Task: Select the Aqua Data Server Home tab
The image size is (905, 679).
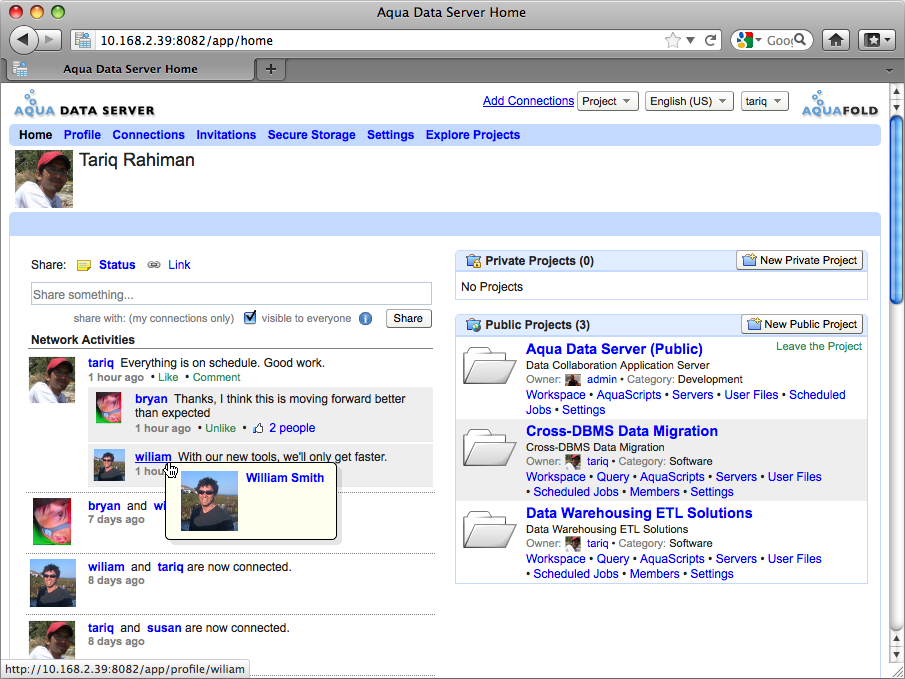Action: pos(130,69)
